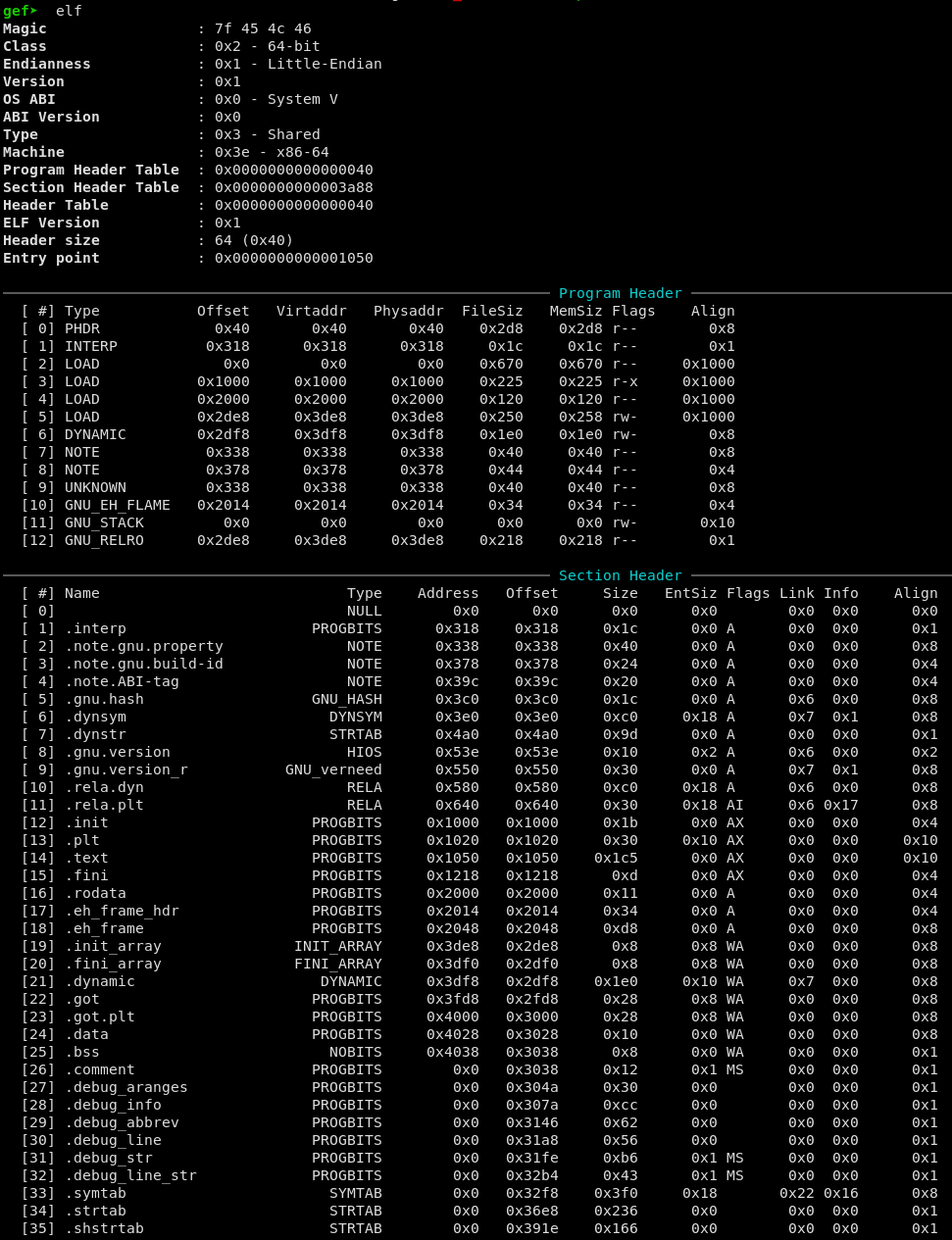952x1240 pixels.
Task: Click the .fini_array section name
Action: tap(113, 964)
